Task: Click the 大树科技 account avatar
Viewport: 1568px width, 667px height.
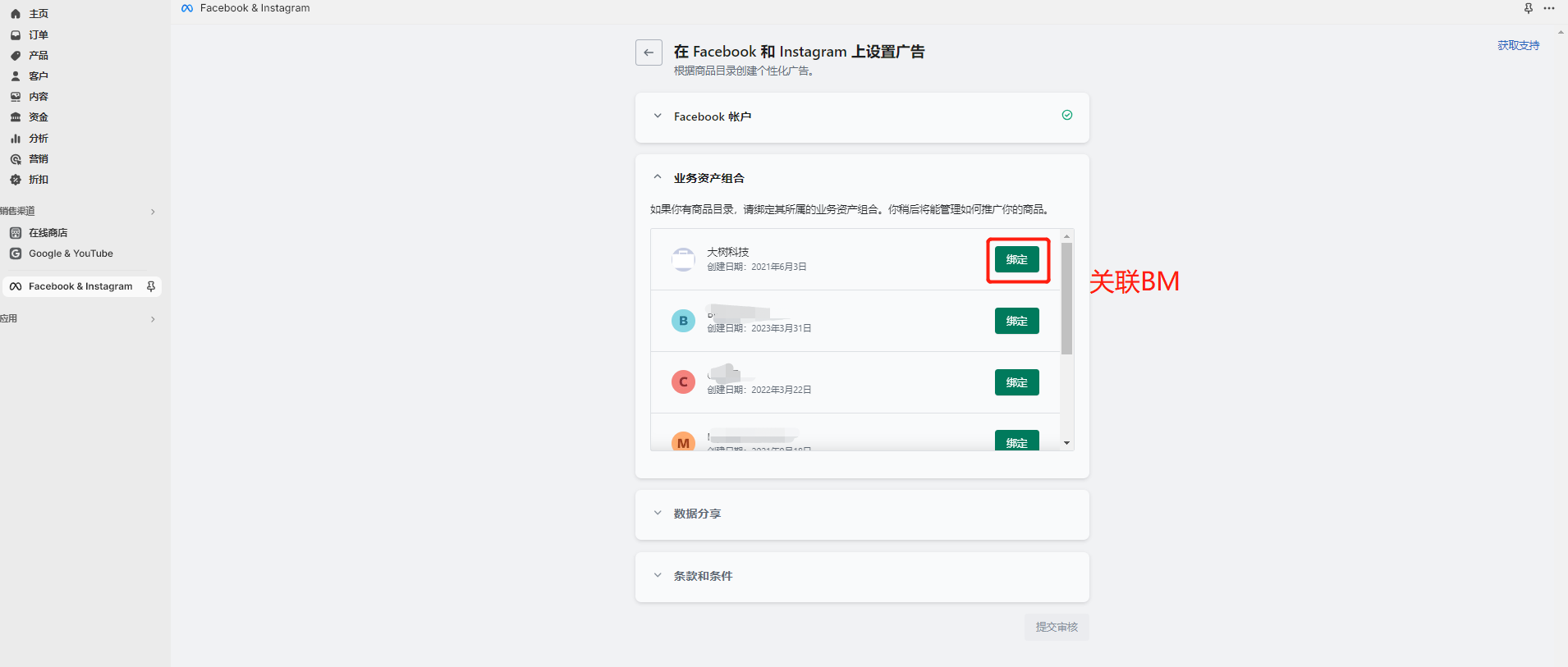Action: coord(683,259)
